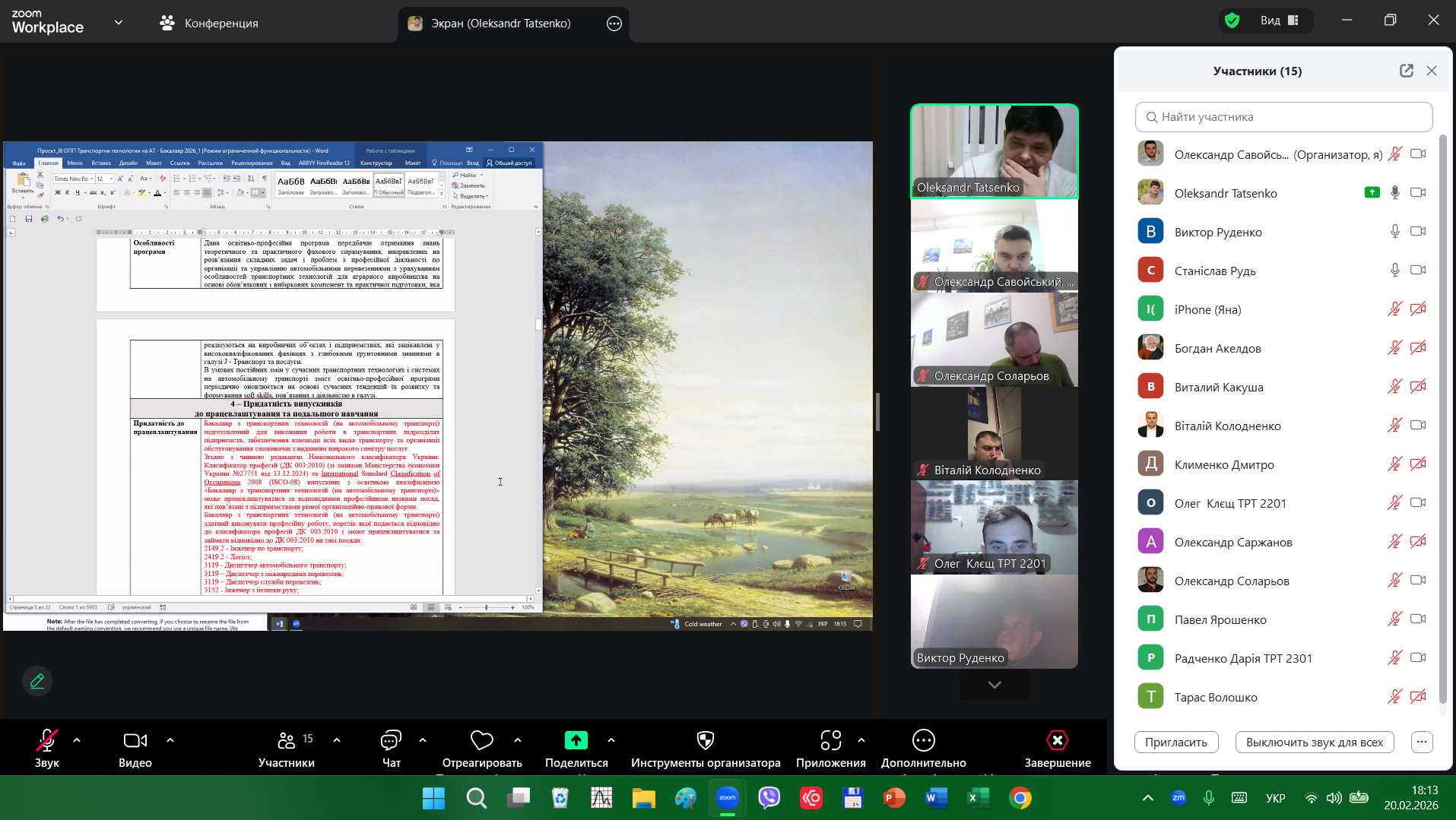The width and height of the screenshot is (1456, 820).
Task: Toggle the Video camera button
Action: 135,740
